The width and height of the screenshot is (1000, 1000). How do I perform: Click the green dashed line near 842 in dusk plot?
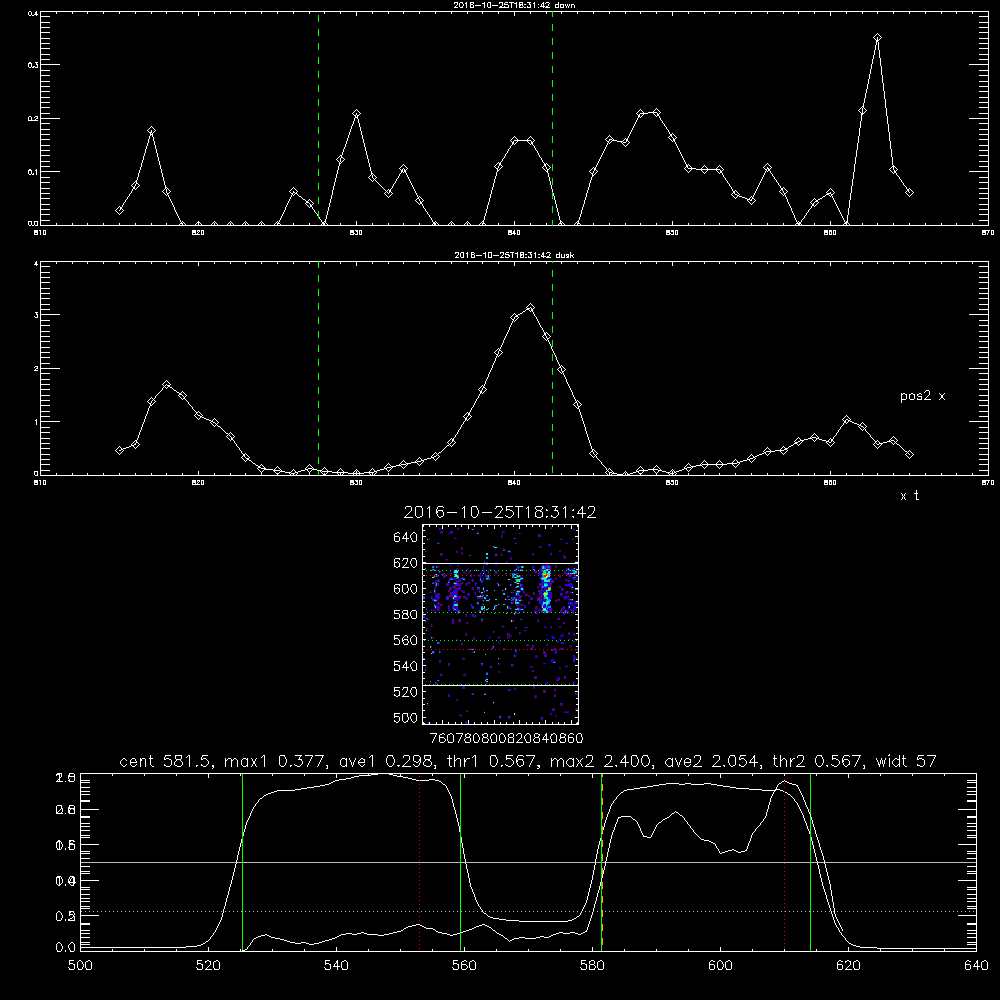pyautogui.click(x=552, y=369)
